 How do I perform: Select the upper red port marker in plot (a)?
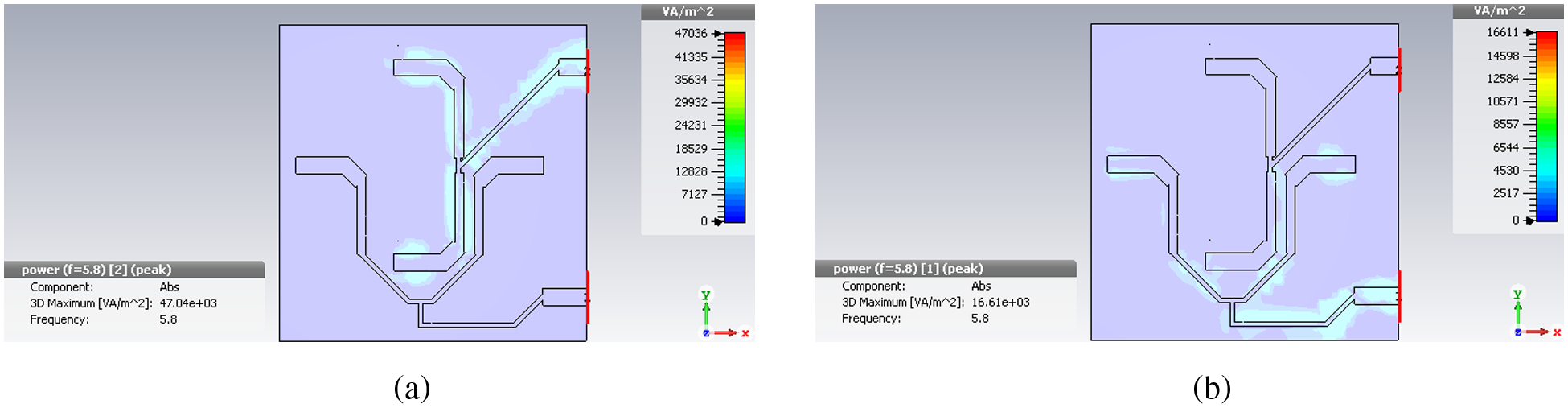pyautogui.click(x=588, y=71)
